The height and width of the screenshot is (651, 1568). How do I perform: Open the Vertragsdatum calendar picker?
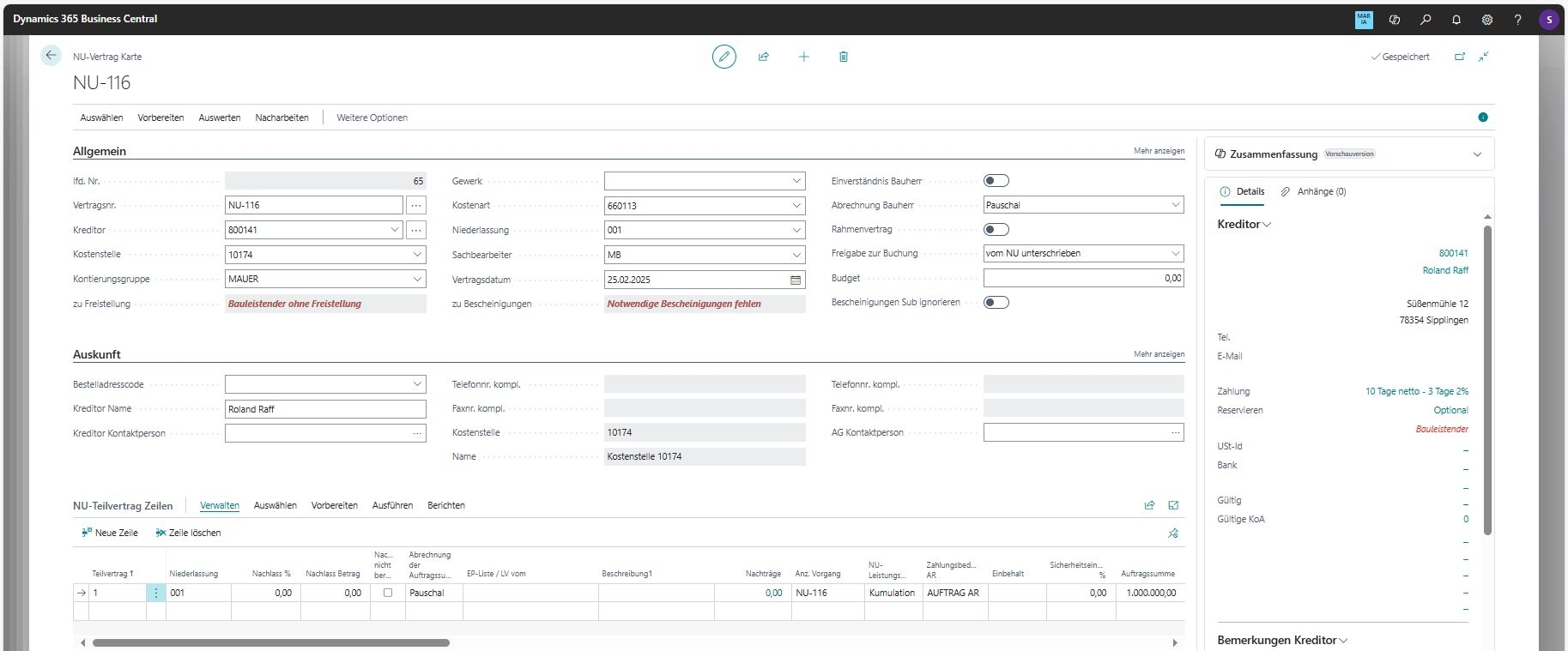(795, 280)
